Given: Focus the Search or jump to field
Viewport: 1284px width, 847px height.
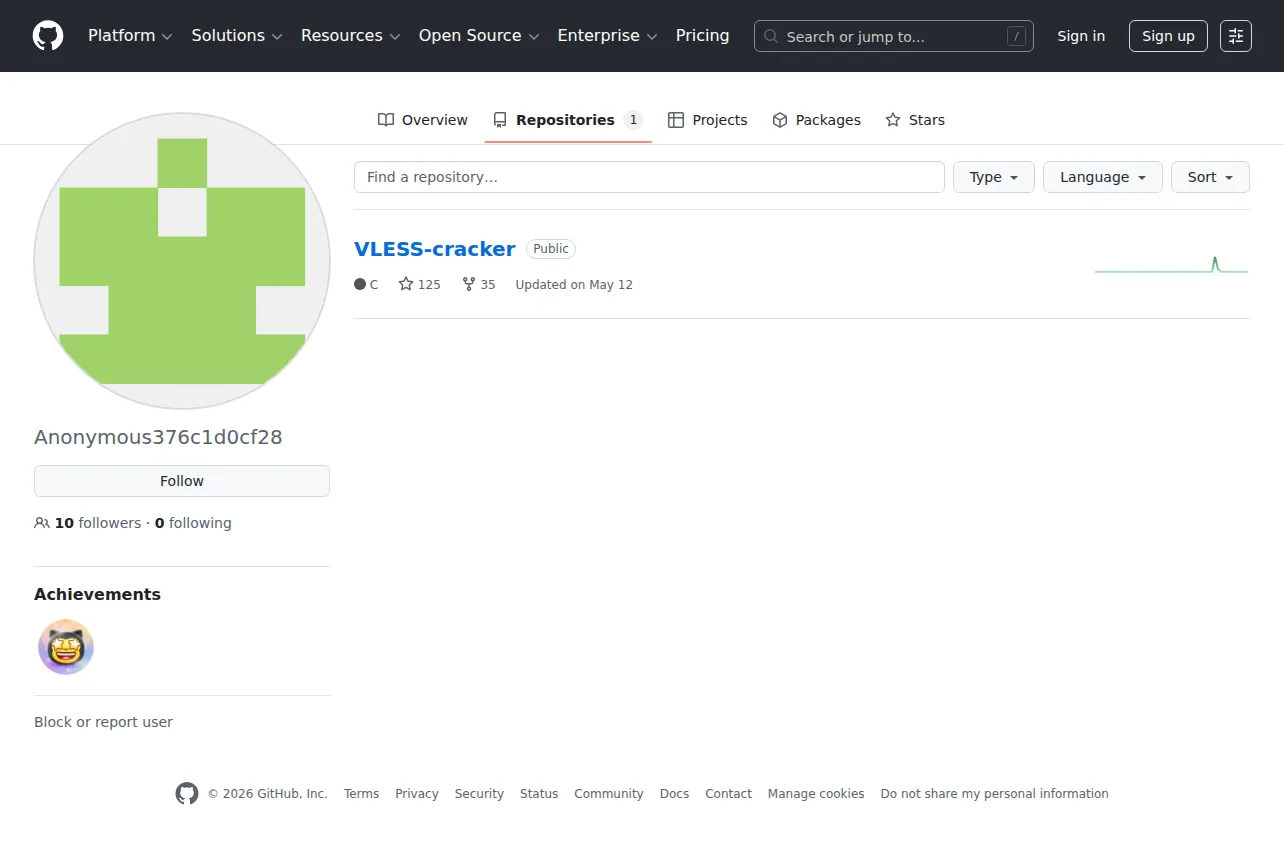Looking at the screenshot, I should point(894,36).
